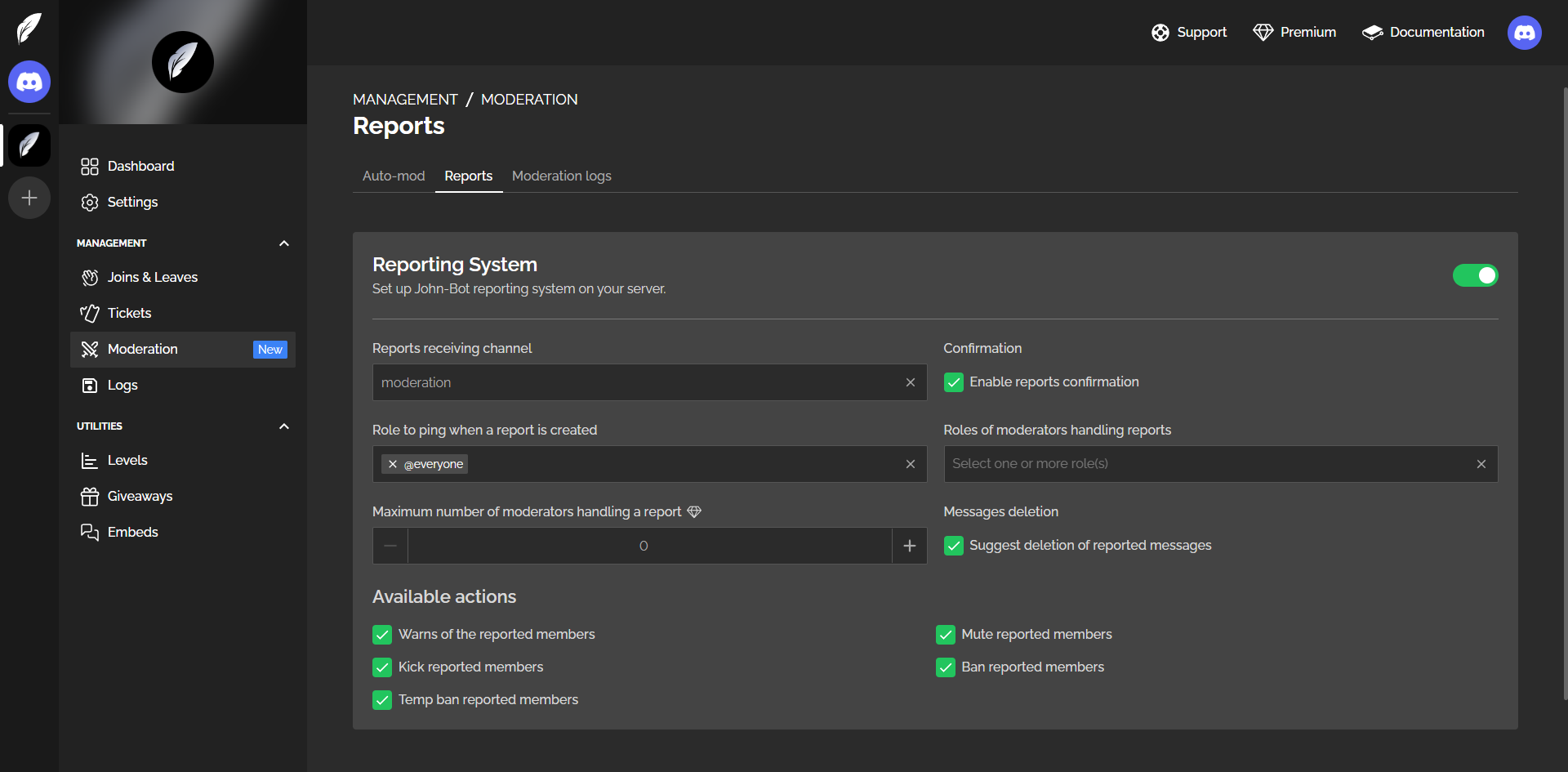This screenshot has height=772, width=1568.
Task: Uncheck Mute reported members
Action: coord(946,635)
